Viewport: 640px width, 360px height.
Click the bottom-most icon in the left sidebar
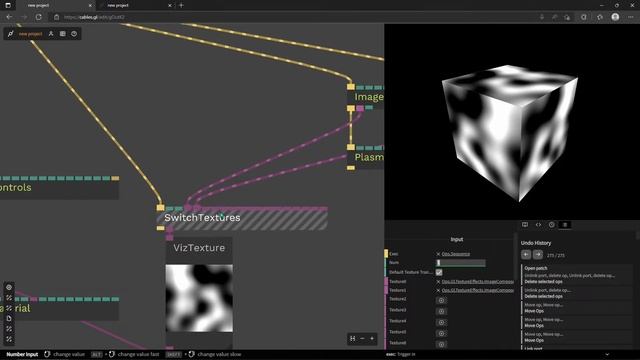pyautogui.click(x=9, y=339)
